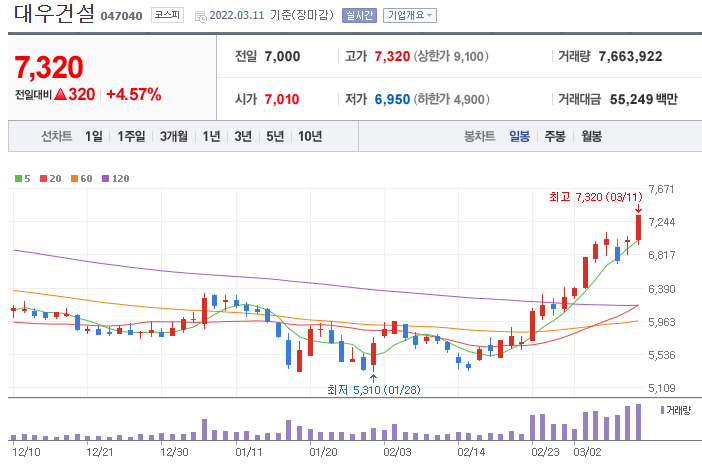The image size is (702, 468).
Task: Click the 12/10 date axis label
Action: pyautogui.click(x=26, y=452)
